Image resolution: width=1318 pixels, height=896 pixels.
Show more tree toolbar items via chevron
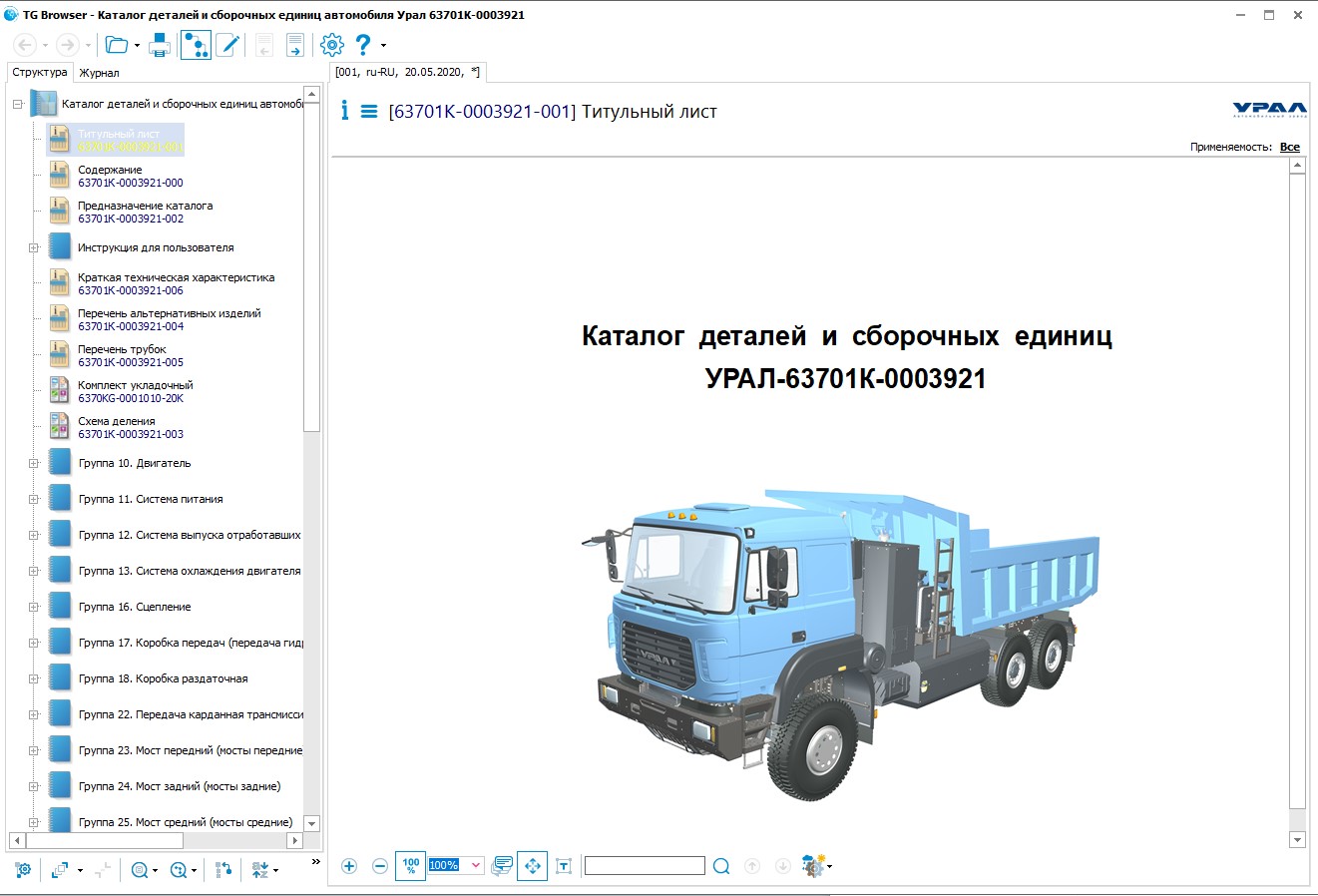[316, 862]
